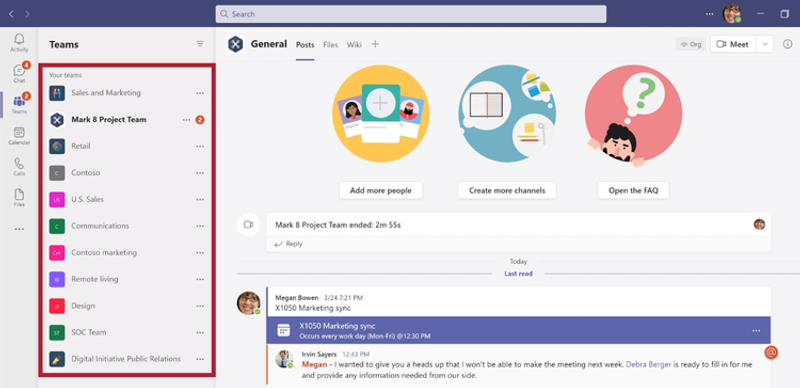Screen dimensions: 800x388
Task: Select the Communications team
Action: pos(127,226)
